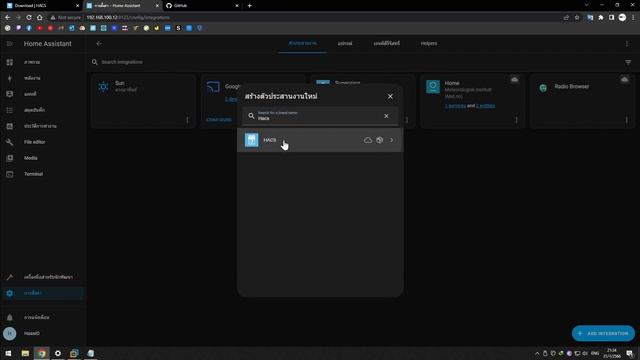Click the CONFIGURE button on Google card
This screenshot has width=640, height=360.
(219, 120)
